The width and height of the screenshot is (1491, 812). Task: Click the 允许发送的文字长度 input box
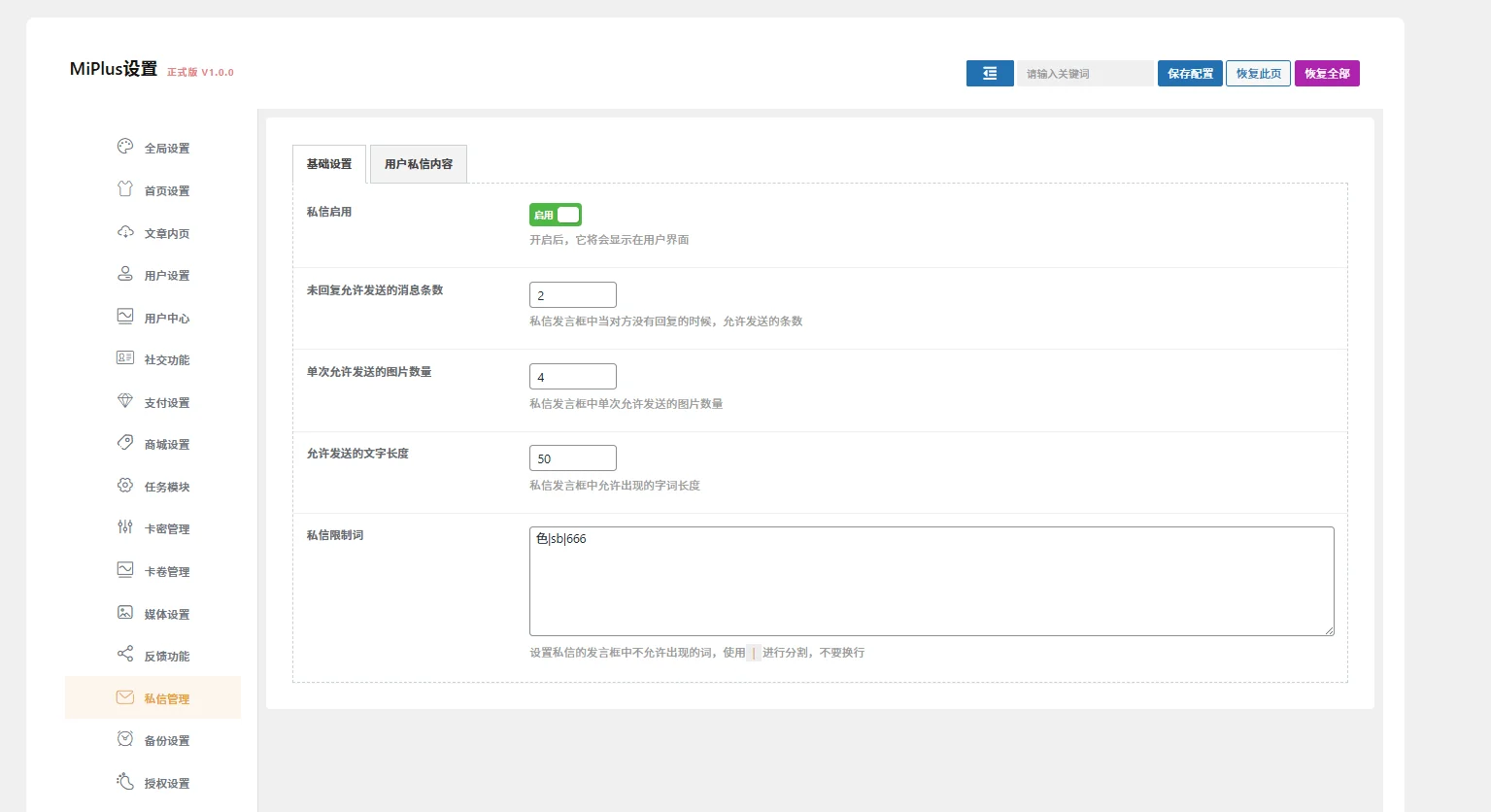[x=573, y=458]
